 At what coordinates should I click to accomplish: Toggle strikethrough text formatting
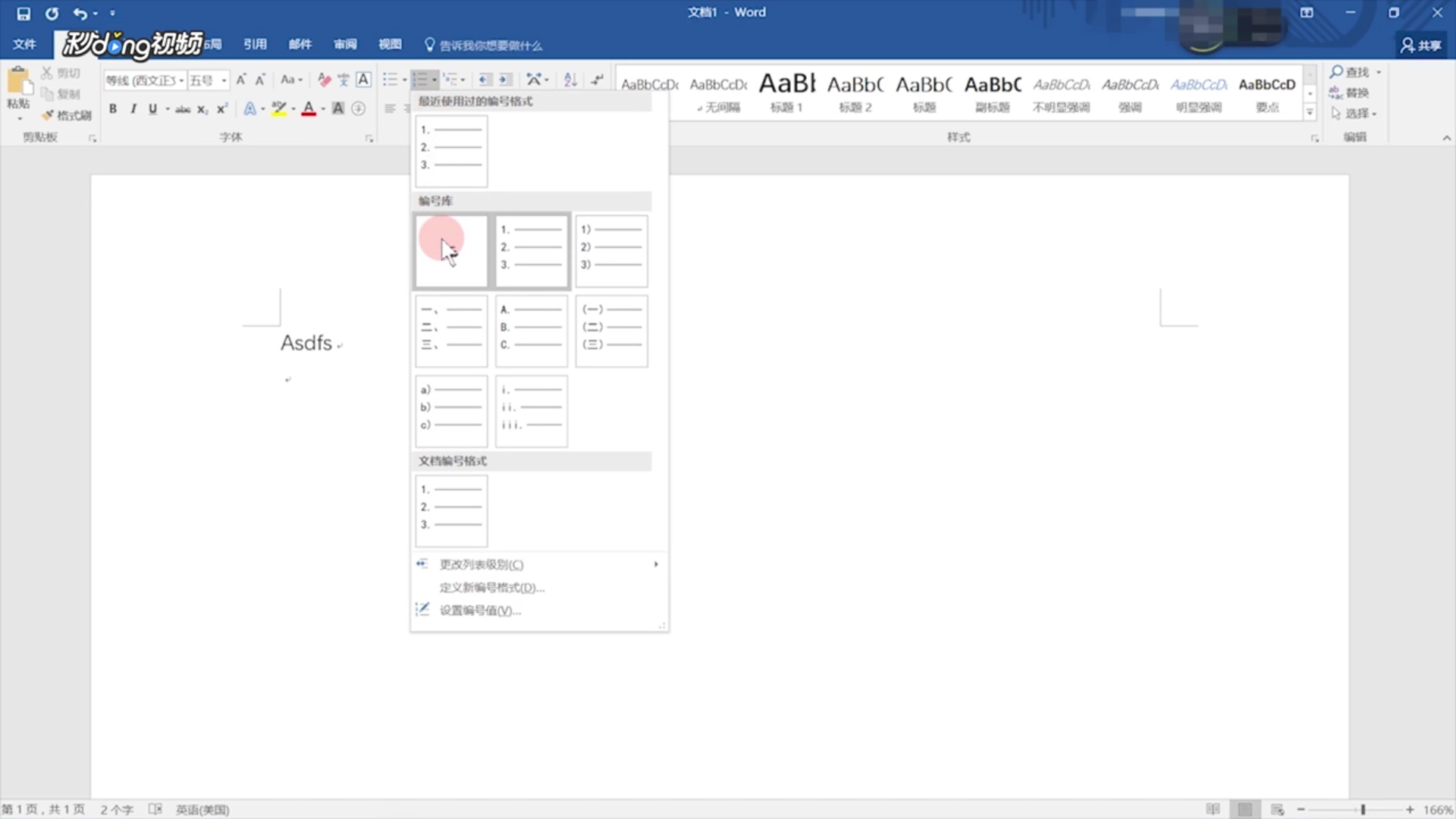[x=183, y=109]
